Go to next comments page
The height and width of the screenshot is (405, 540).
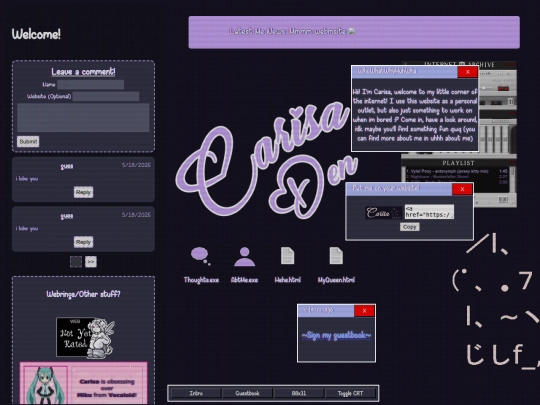point(91,262)
